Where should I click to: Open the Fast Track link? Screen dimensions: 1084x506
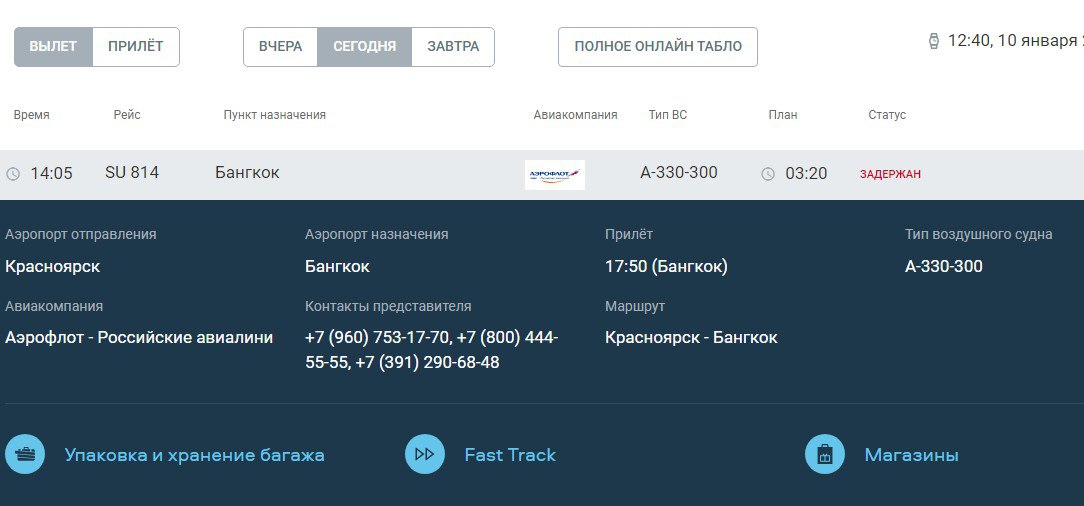tap(510, 455)
